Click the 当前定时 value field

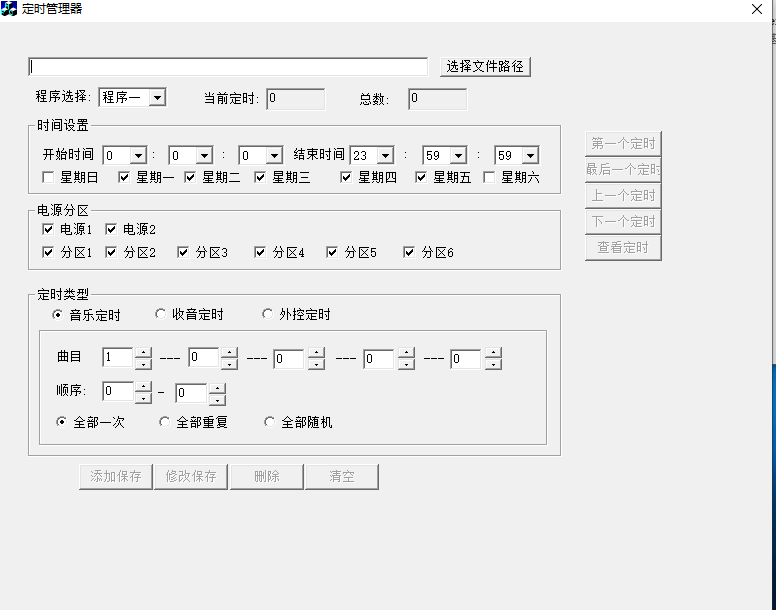[x=295, y=99]
